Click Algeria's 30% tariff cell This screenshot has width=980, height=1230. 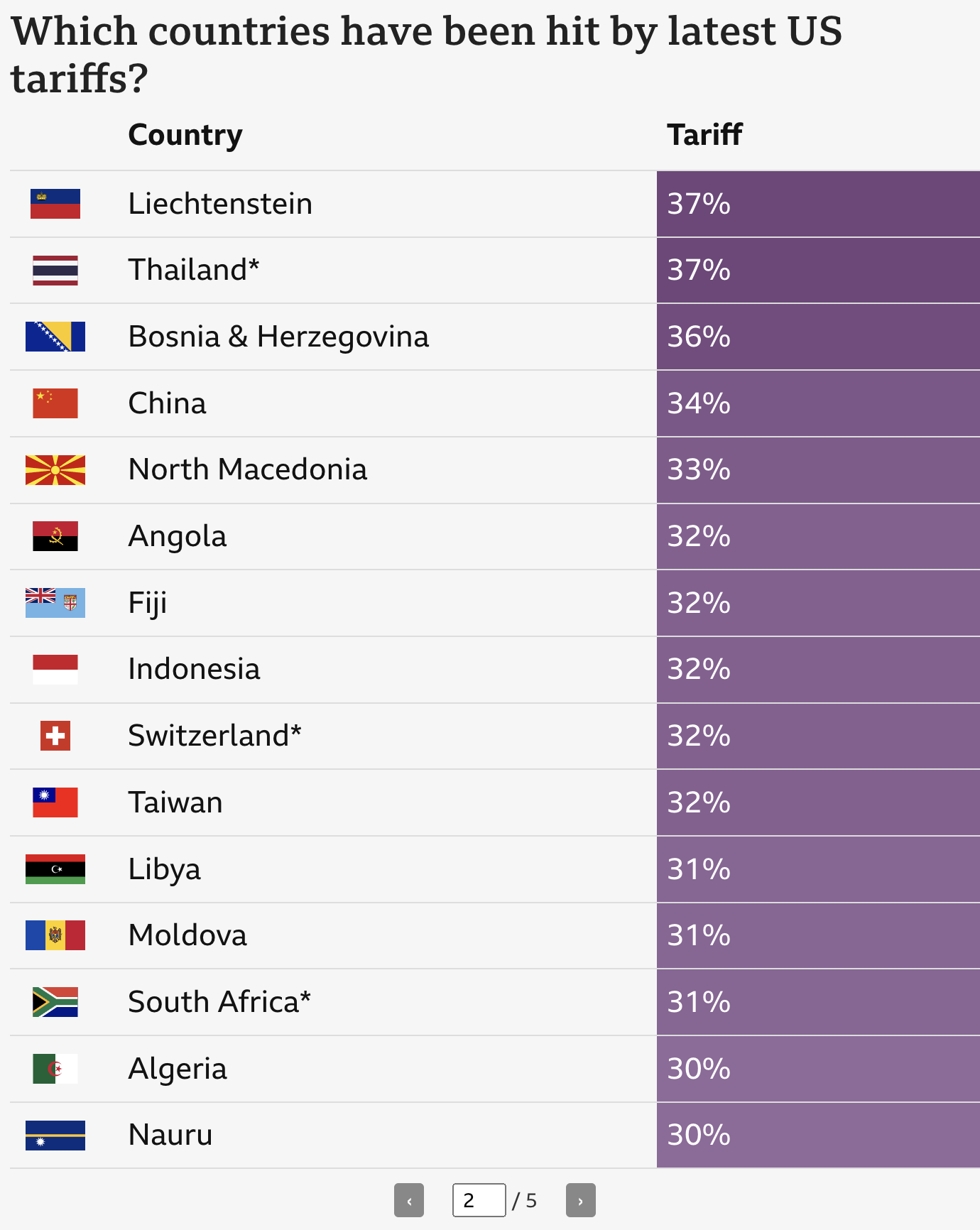pos(818,1069)
